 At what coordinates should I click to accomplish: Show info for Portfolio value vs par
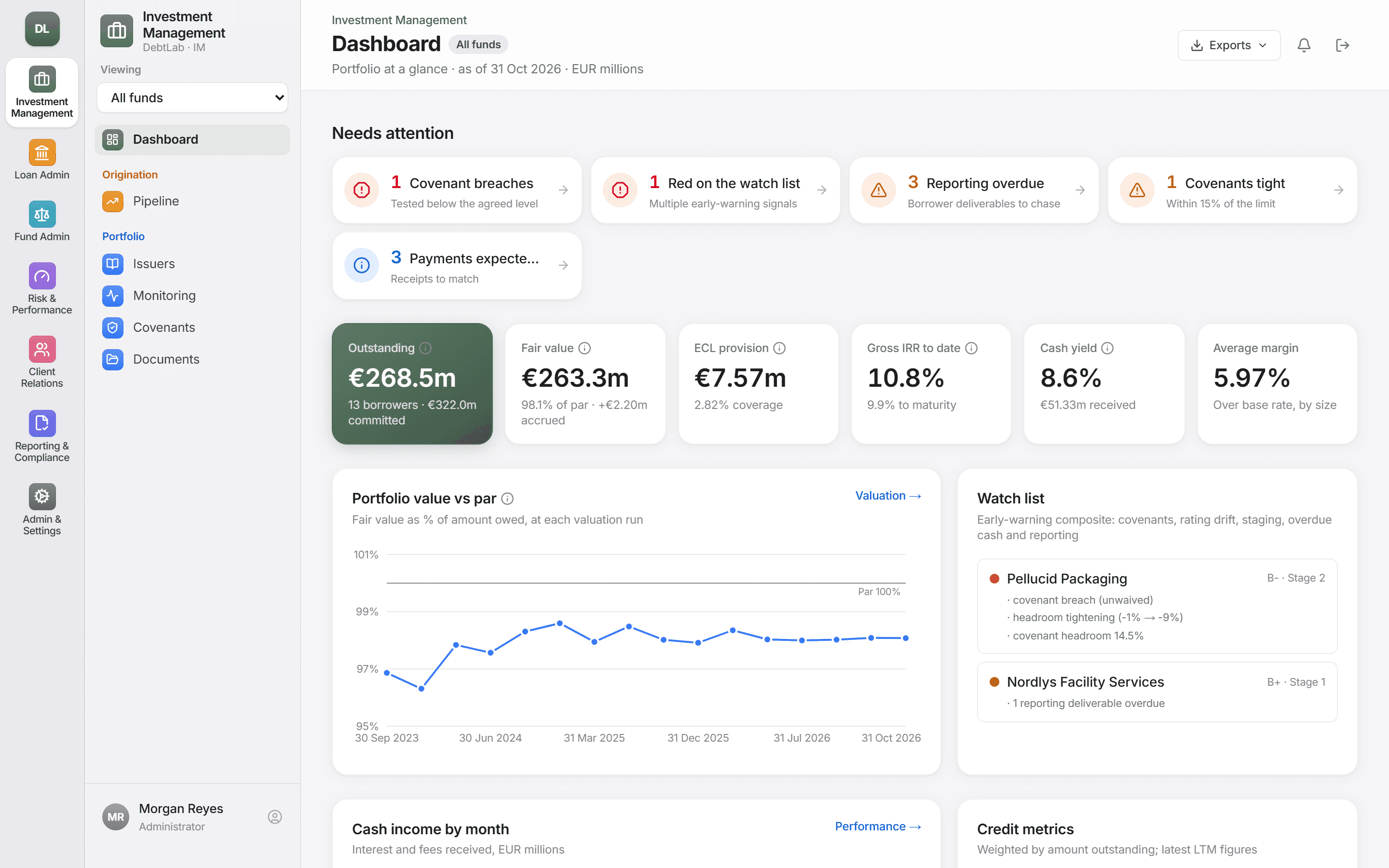pos(507,498)
